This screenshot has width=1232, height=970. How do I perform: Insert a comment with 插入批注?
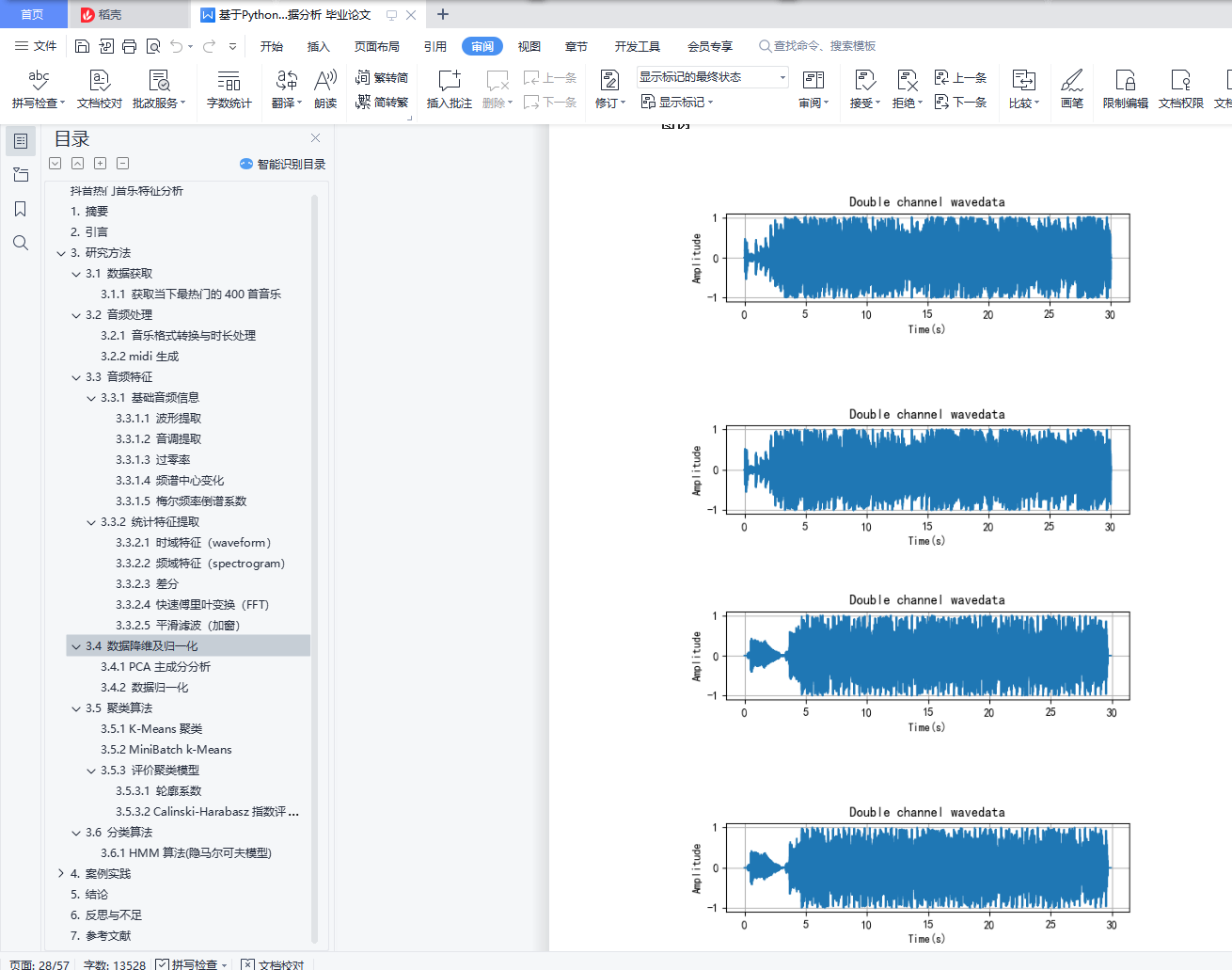pos(450,89)
